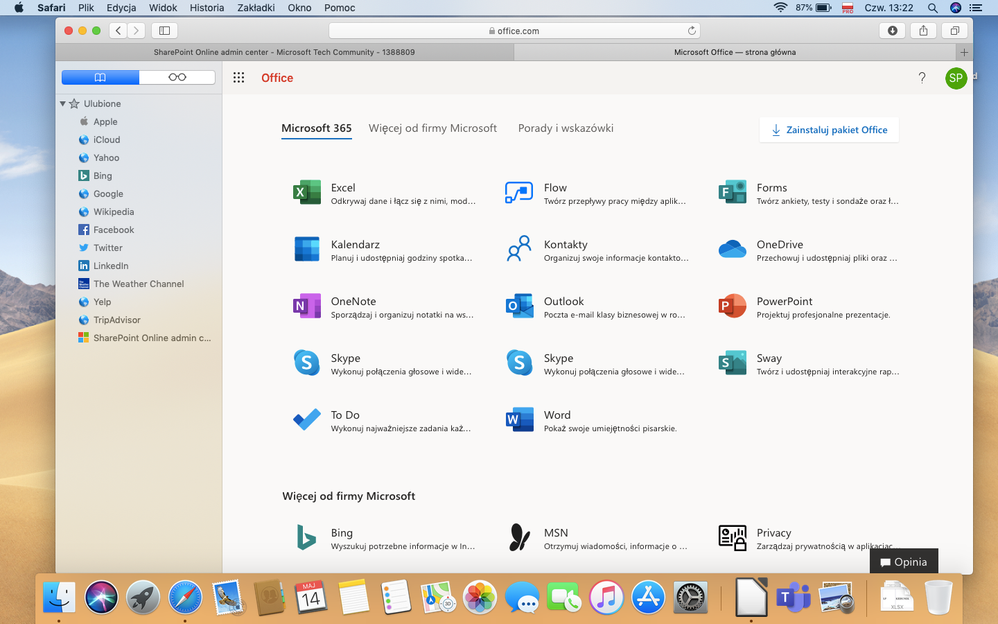
Task: Open the TripAdvisor bookmark
Action: click(x=116, y=320)
